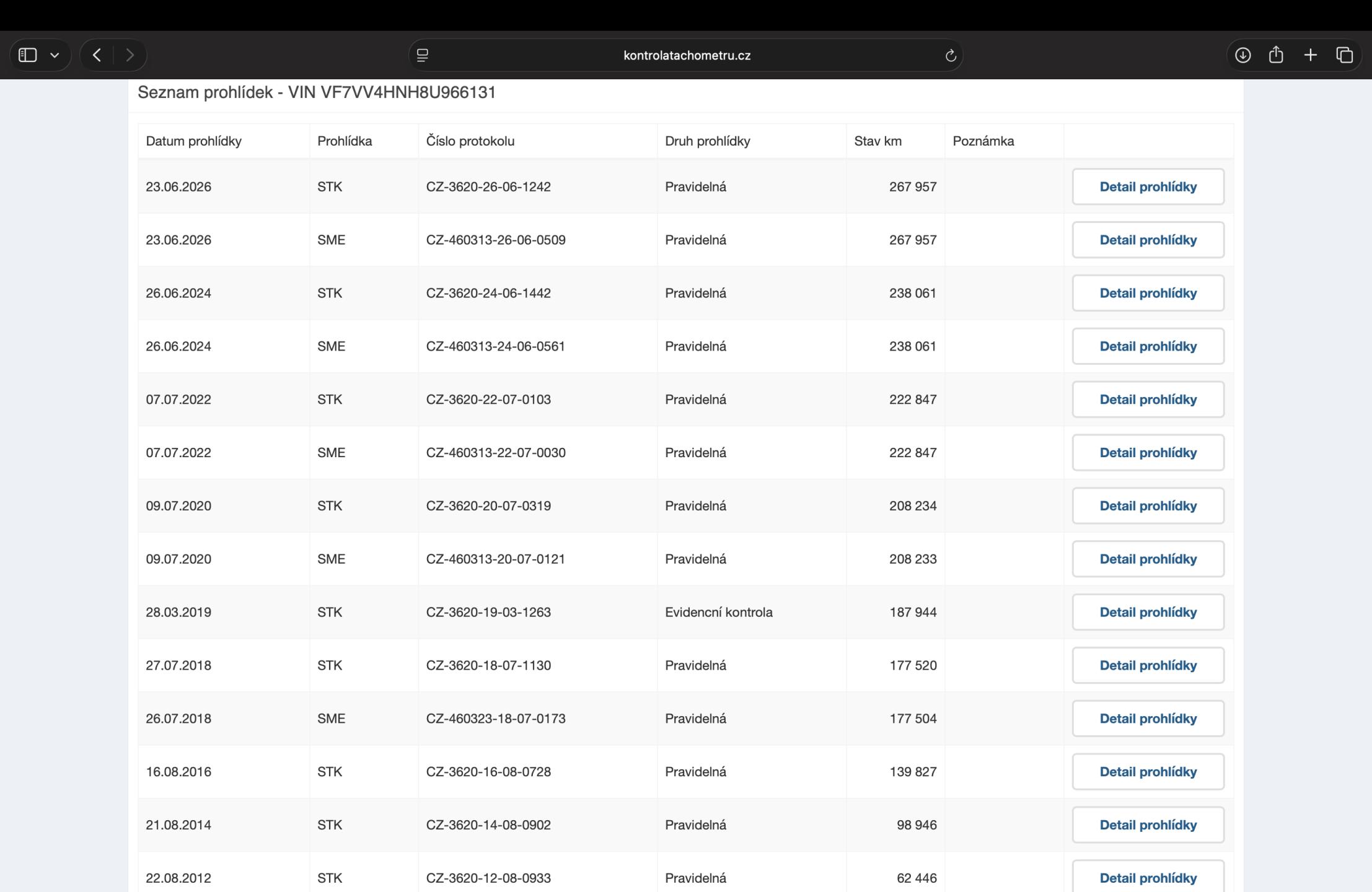The width and height of the screenshot is (1372, 892).
Task: Show the tab overview
Action: (1344, 55)
